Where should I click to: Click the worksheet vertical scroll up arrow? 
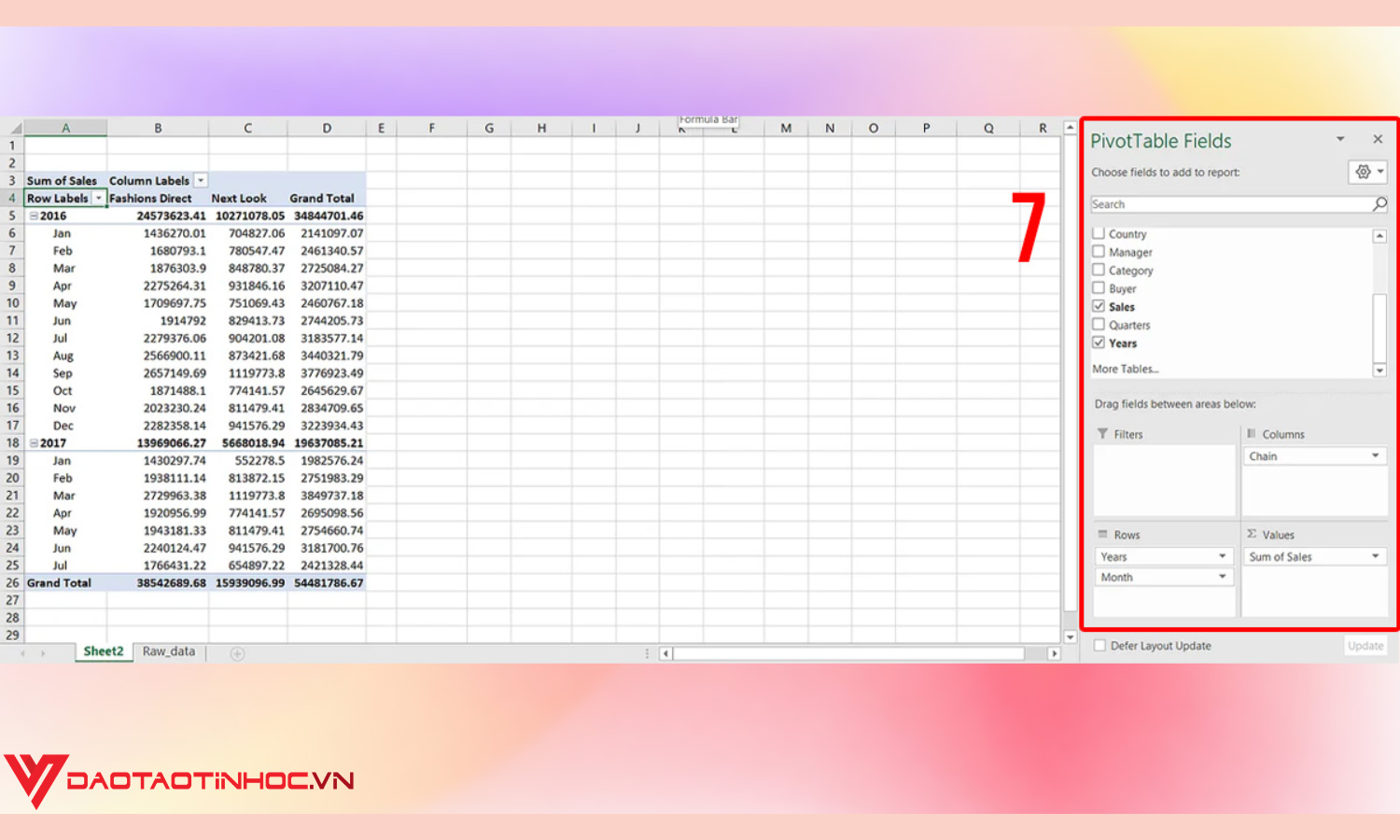click(x=1070, y=129)
